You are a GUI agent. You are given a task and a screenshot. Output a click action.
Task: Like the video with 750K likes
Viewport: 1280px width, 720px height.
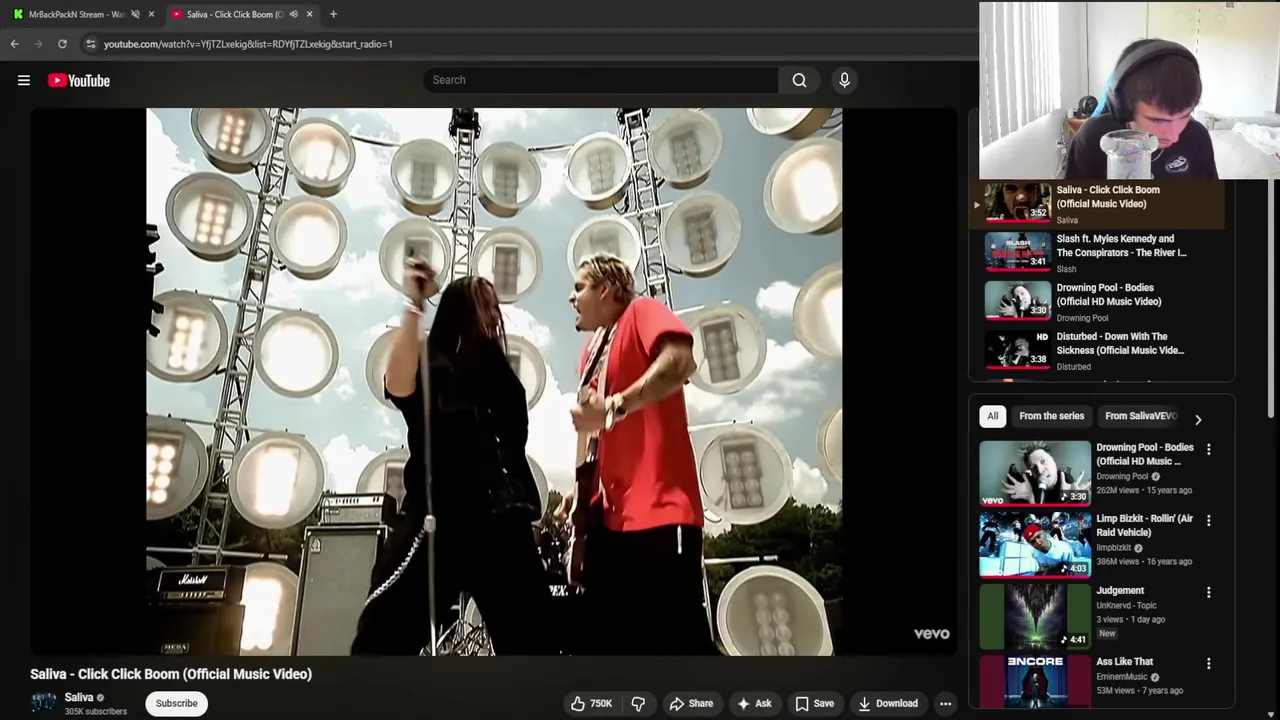(x=591, y=704)
